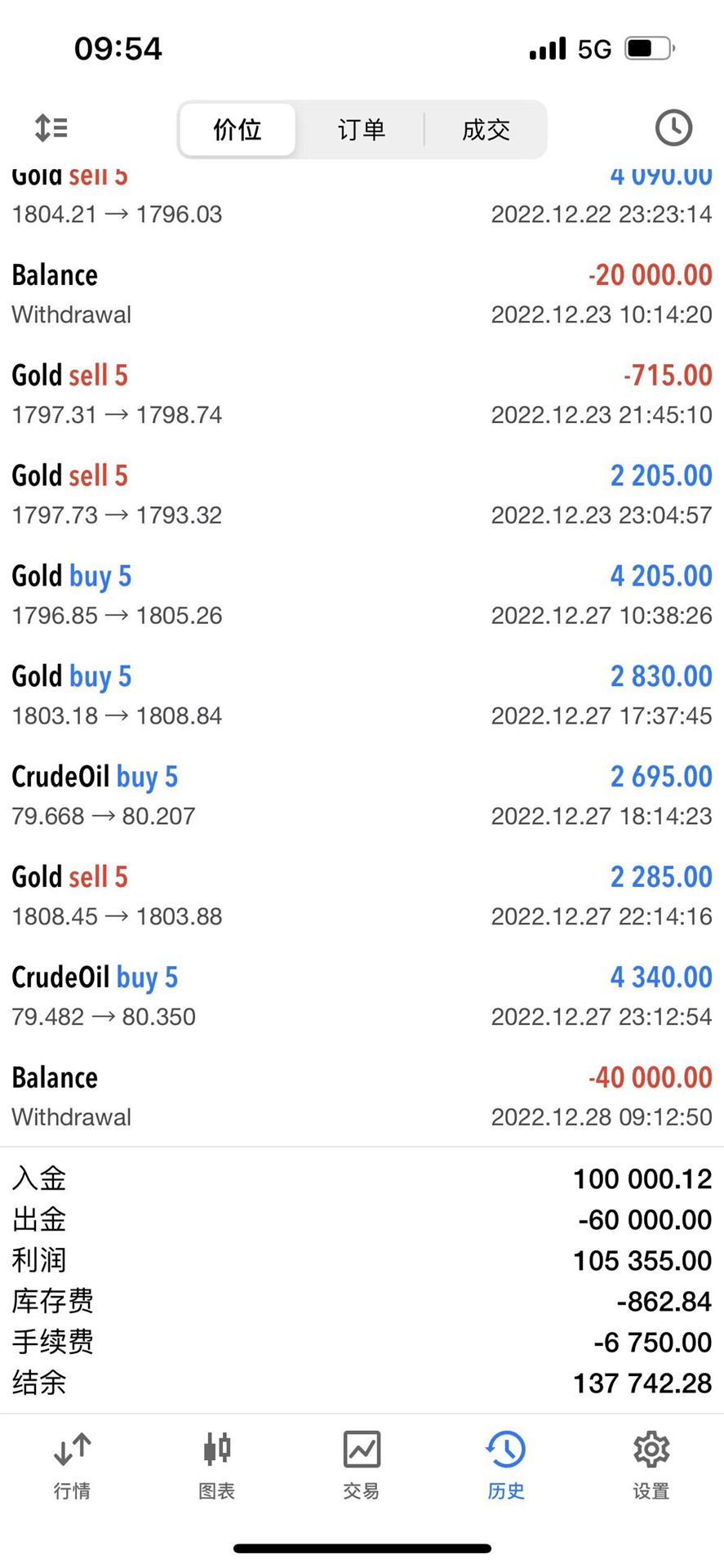This screenshot has width=724, height=1568.
Task: Select the CrudeOil buy 4 340.00 trade
Action: pyautogui.click(x=362, y=996)
